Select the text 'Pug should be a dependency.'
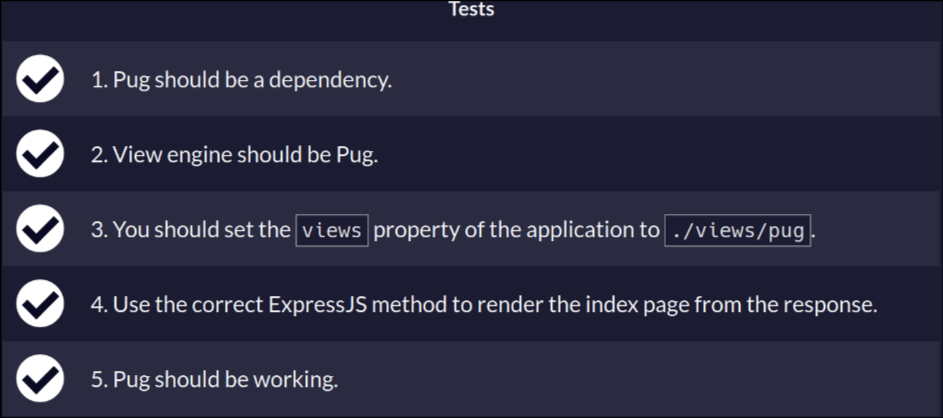This screenshot has height=418, width=943. (x=253, y=80)
